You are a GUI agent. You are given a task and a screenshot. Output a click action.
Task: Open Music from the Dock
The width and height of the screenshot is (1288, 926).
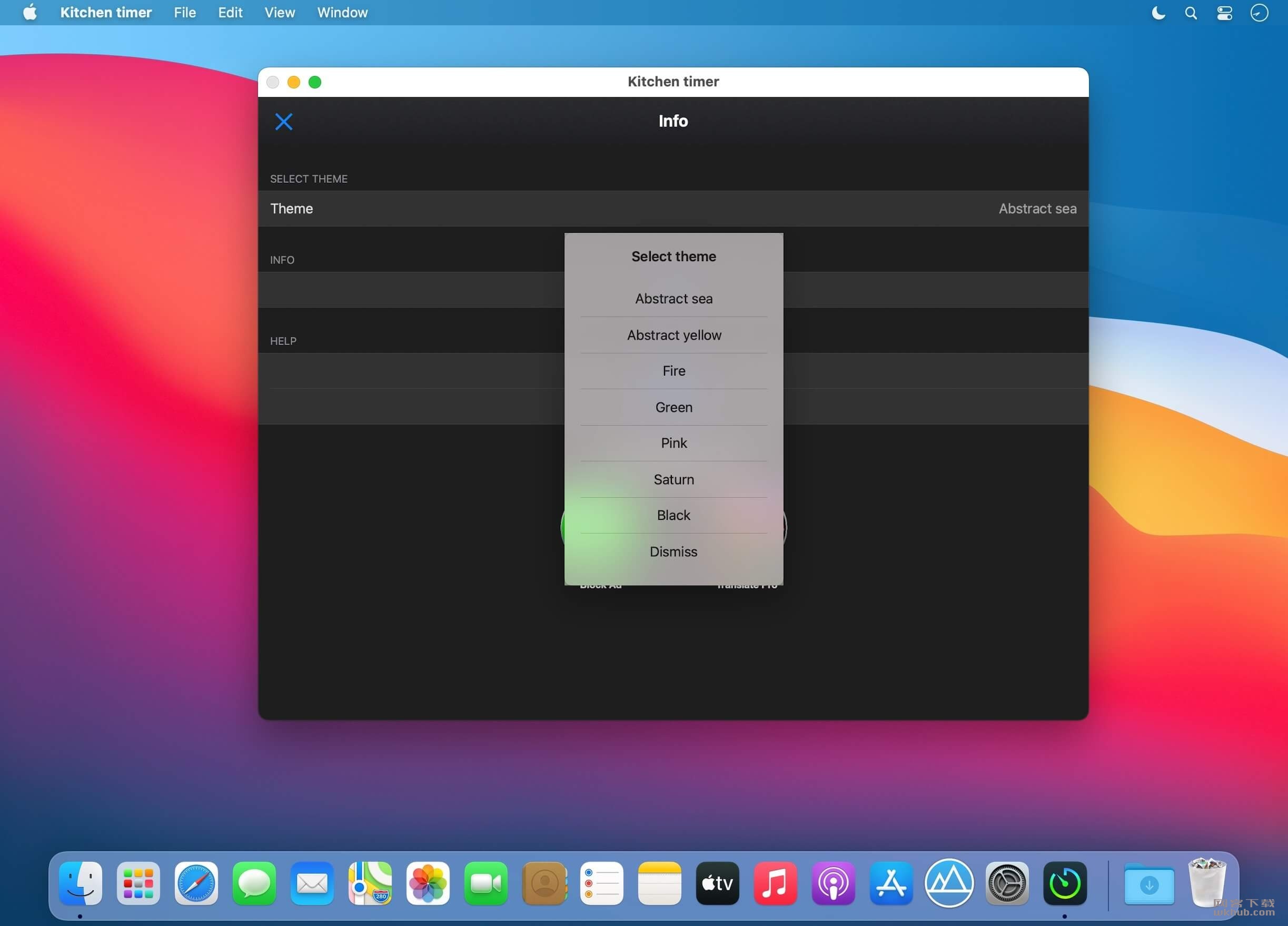(x=776, y=883)
